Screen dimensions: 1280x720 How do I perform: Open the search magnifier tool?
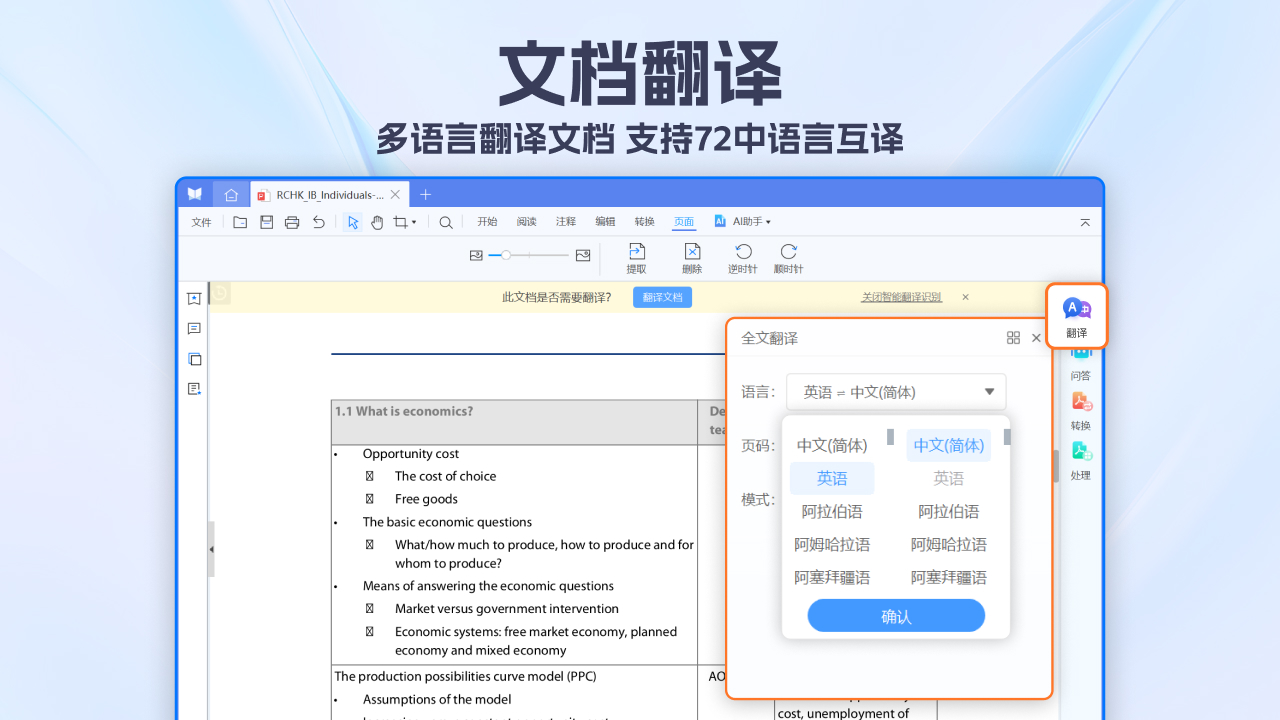pyautogui.click(x=446, y=221)
